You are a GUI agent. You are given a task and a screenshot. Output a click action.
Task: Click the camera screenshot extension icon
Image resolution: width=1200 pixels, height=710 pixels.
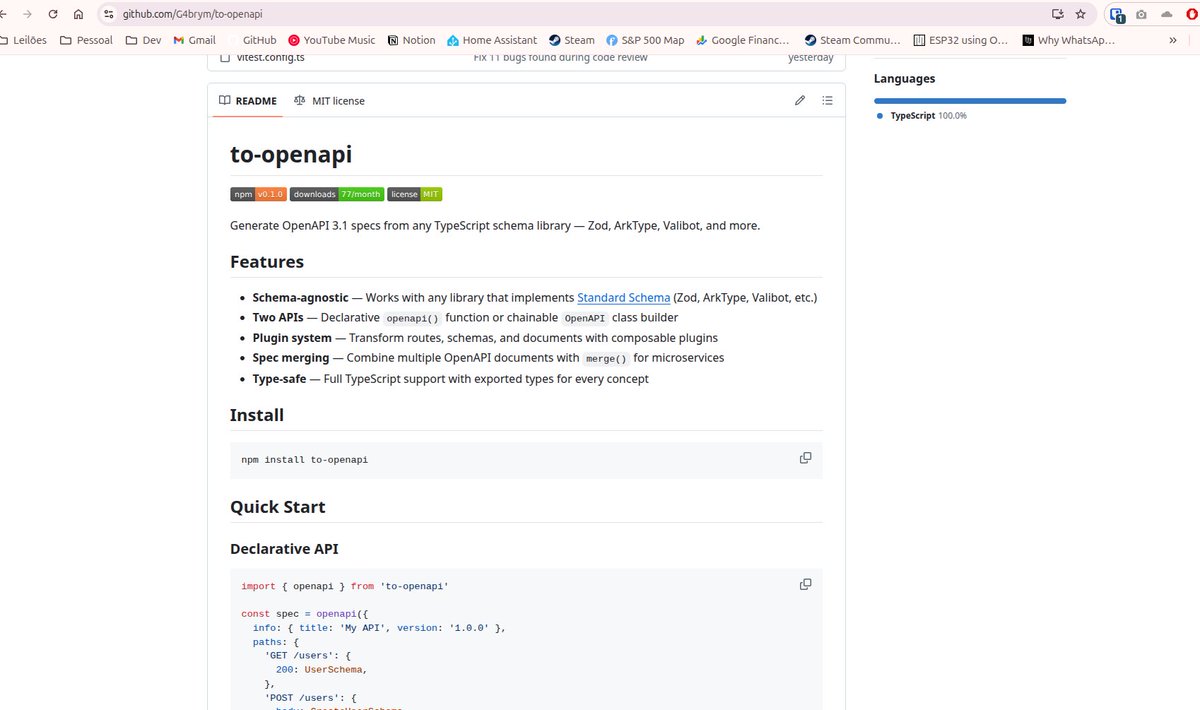pyautogui.click(x=1141, y=14)
